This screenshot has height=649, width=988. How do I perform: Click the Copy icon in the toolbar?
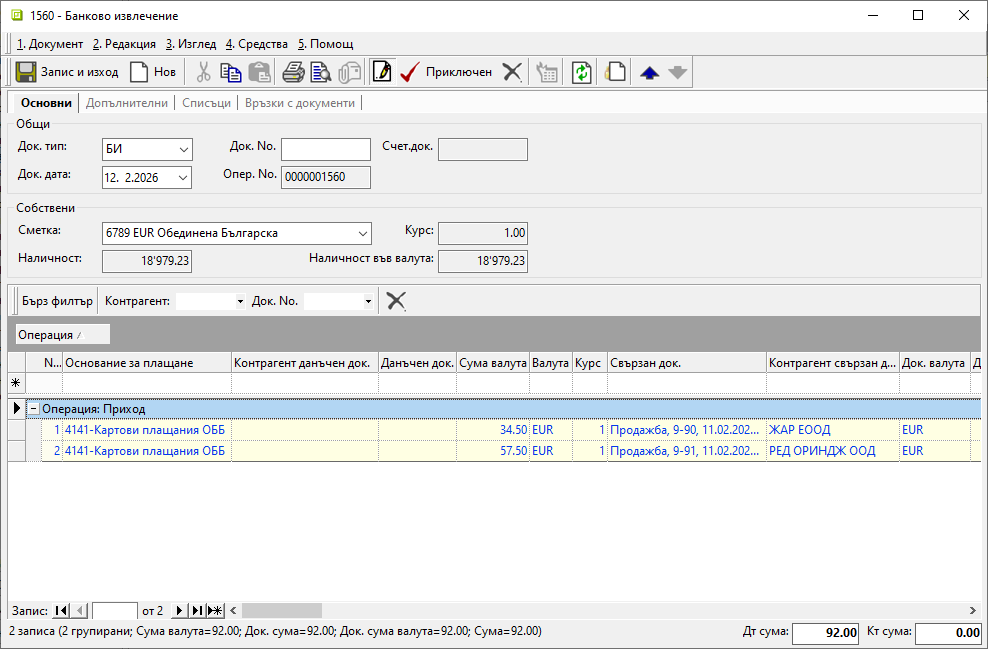click(231, 72)
